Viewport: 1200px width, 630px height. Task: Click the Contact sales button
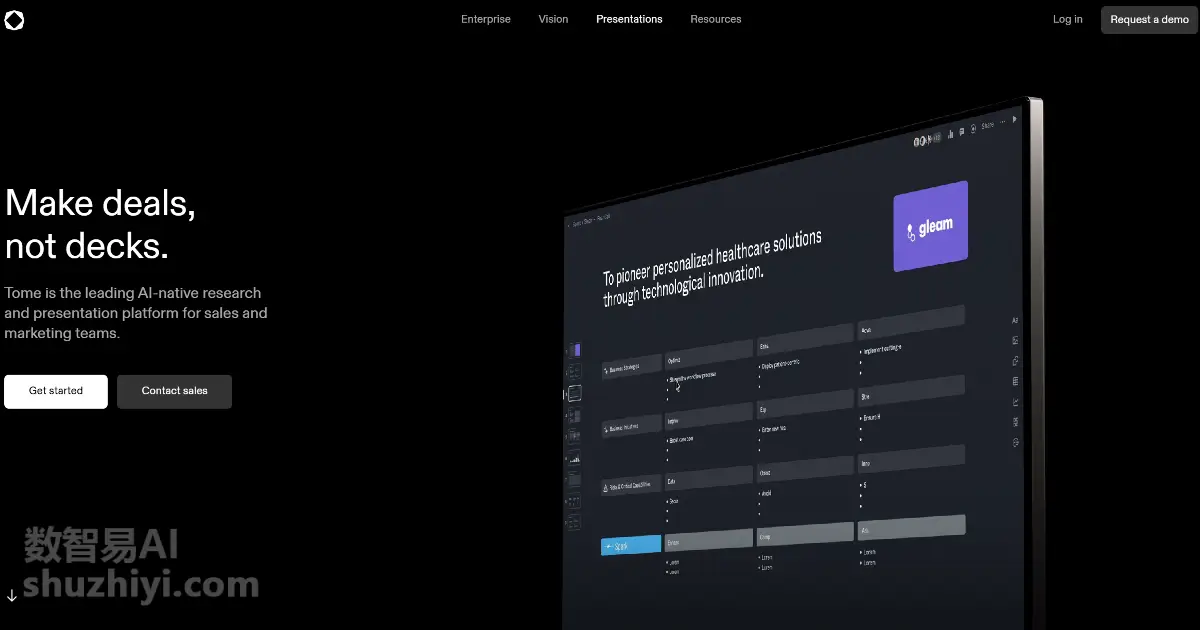pyautogui.click(x=175, y=391)
